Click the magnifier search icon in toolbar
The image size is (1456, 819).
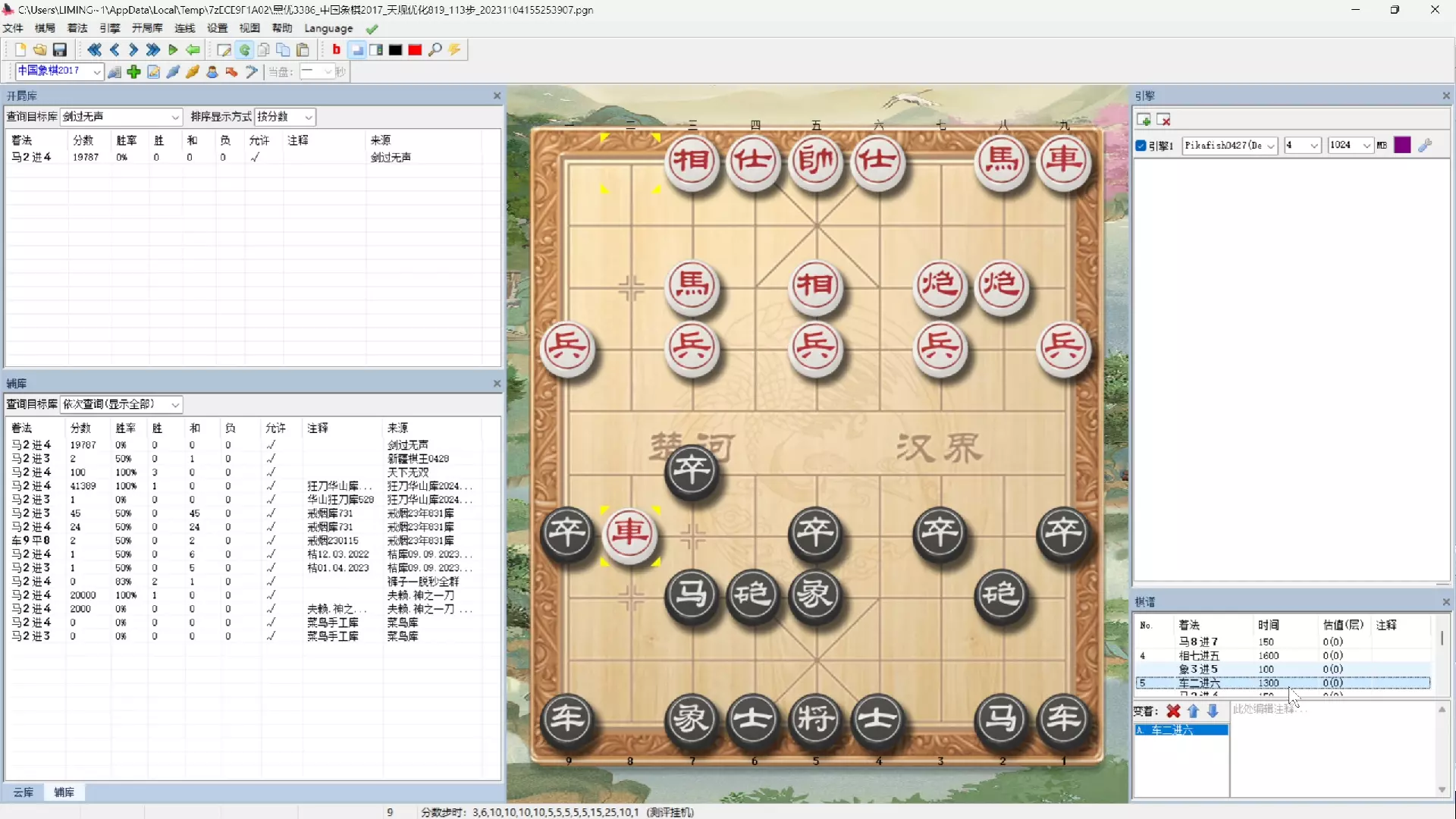coord(435,50)
